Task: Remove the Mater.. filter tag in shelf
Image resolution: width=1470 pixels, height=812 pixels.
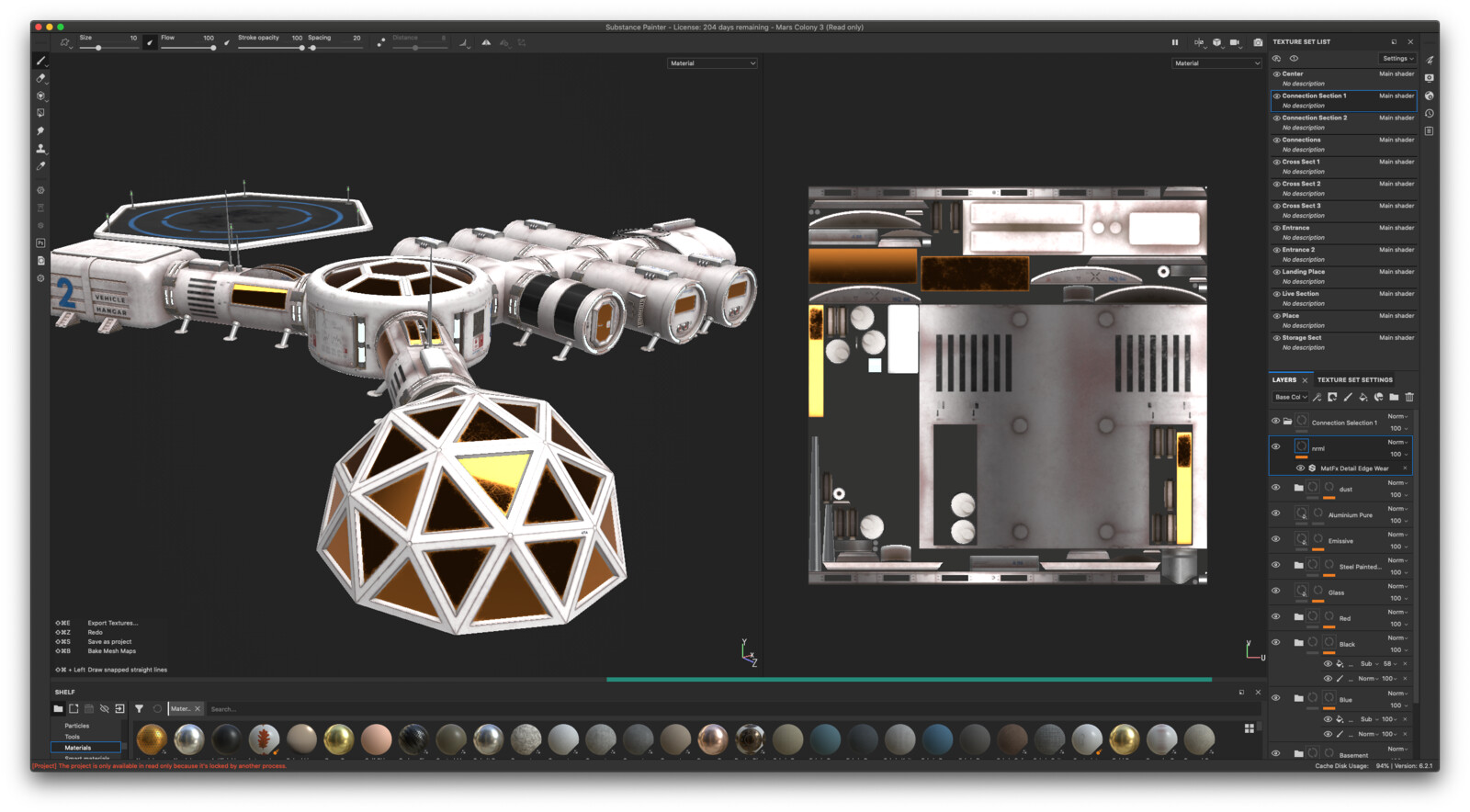Action: tap(197, 708)
